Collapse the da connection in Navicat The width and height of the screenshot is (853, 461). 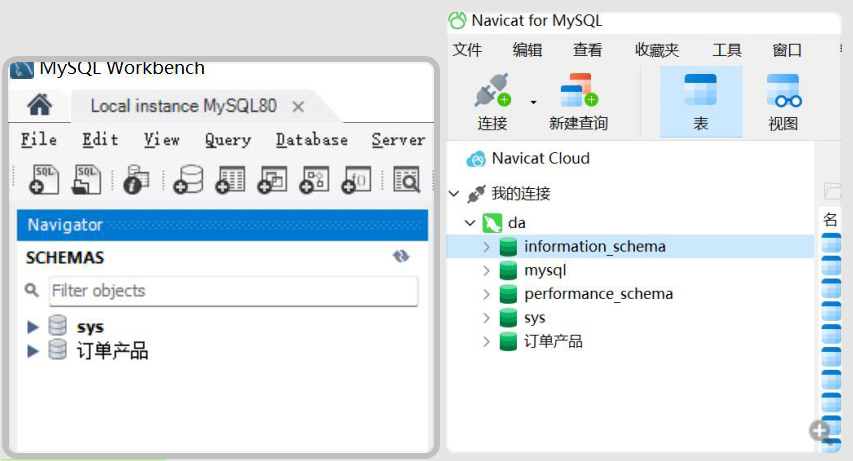[x=470, y=223]
